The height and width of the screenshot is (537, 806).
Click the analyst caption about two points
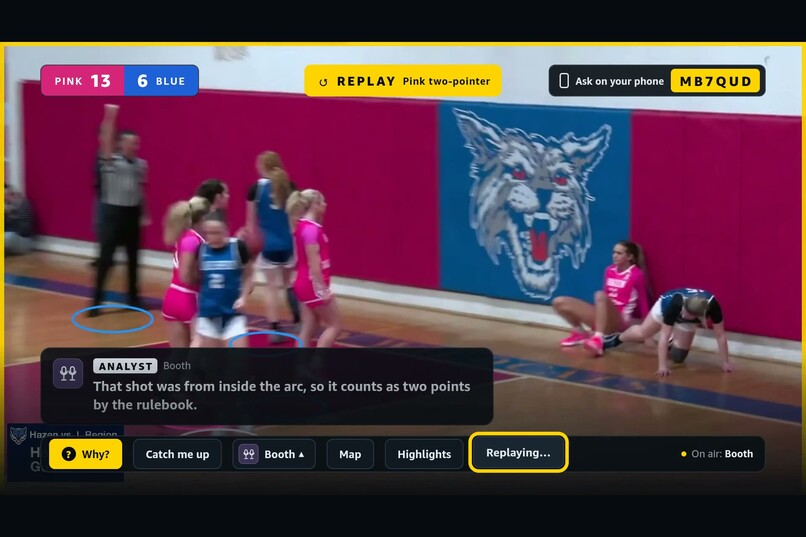[x=282, y=396]
